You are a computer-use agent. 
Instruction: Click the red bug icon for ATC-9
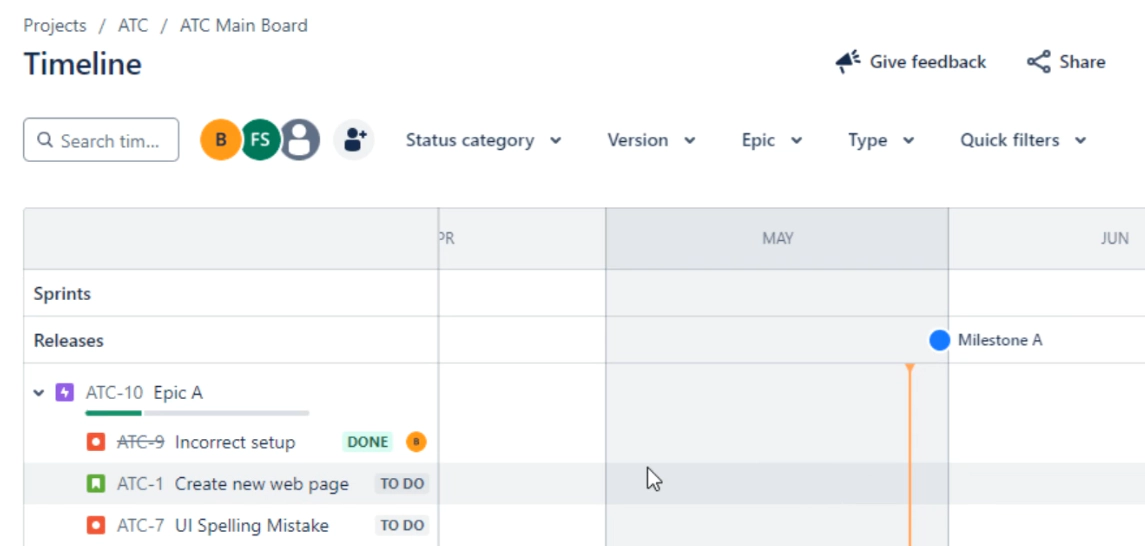click(96, 442)
